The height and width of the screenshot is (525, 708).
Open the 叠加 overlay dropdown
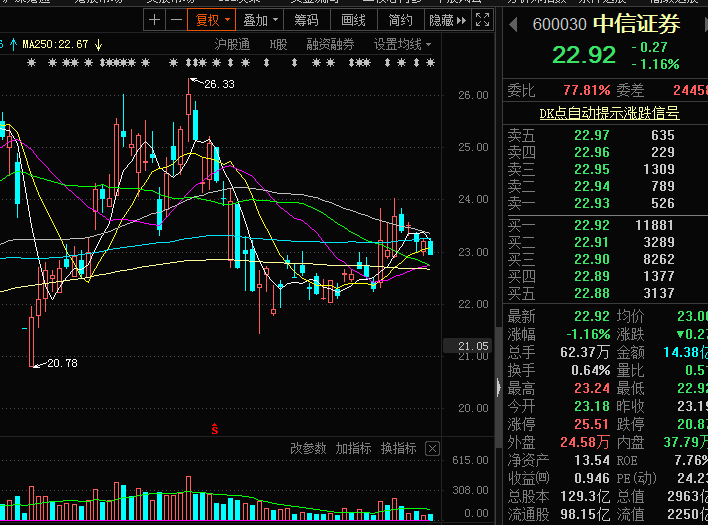pyautogui.click(x=260, y=20)
